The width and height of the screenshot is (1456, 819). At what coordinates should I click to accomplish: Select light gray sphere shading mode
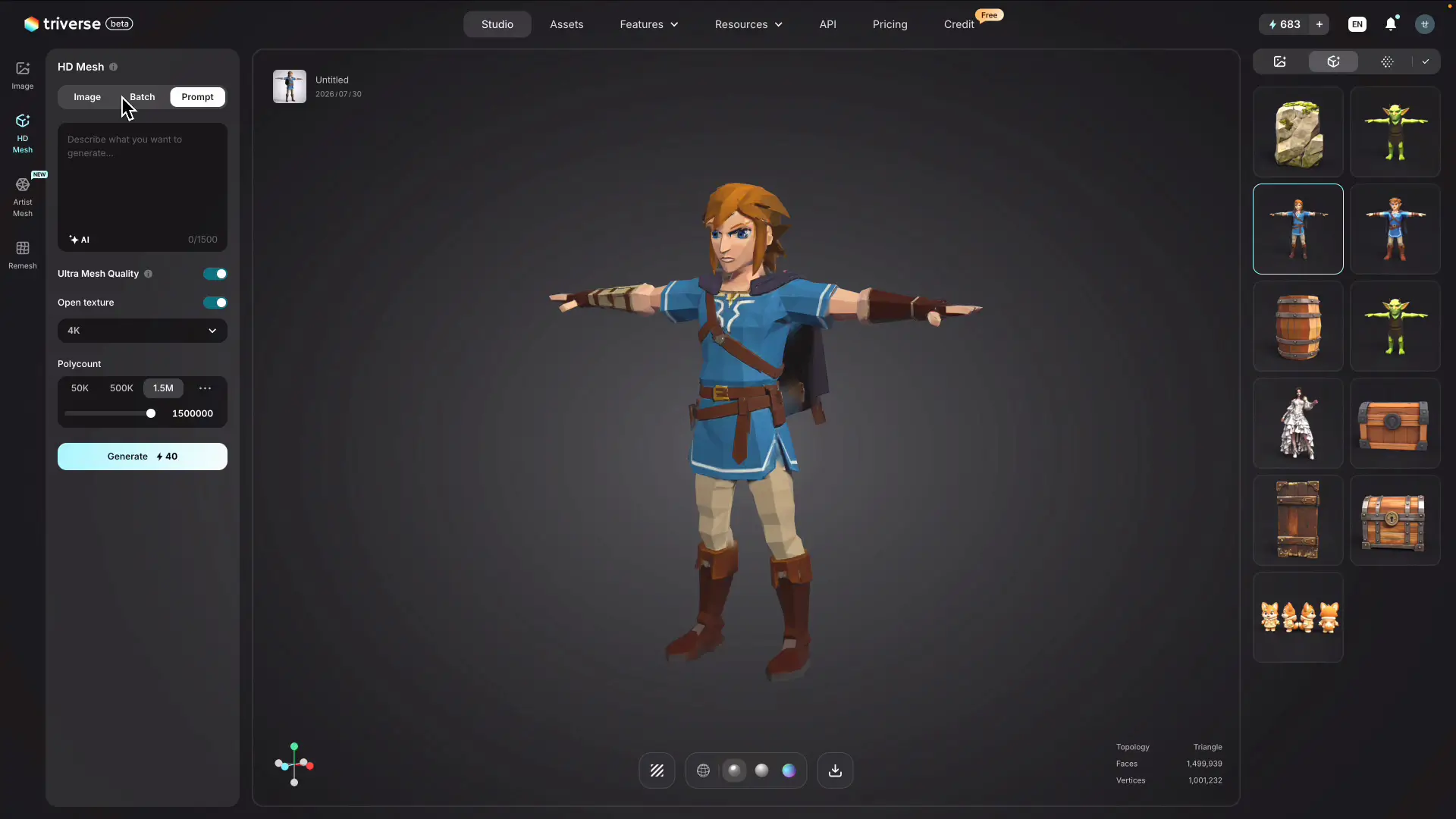click(762, 770)
